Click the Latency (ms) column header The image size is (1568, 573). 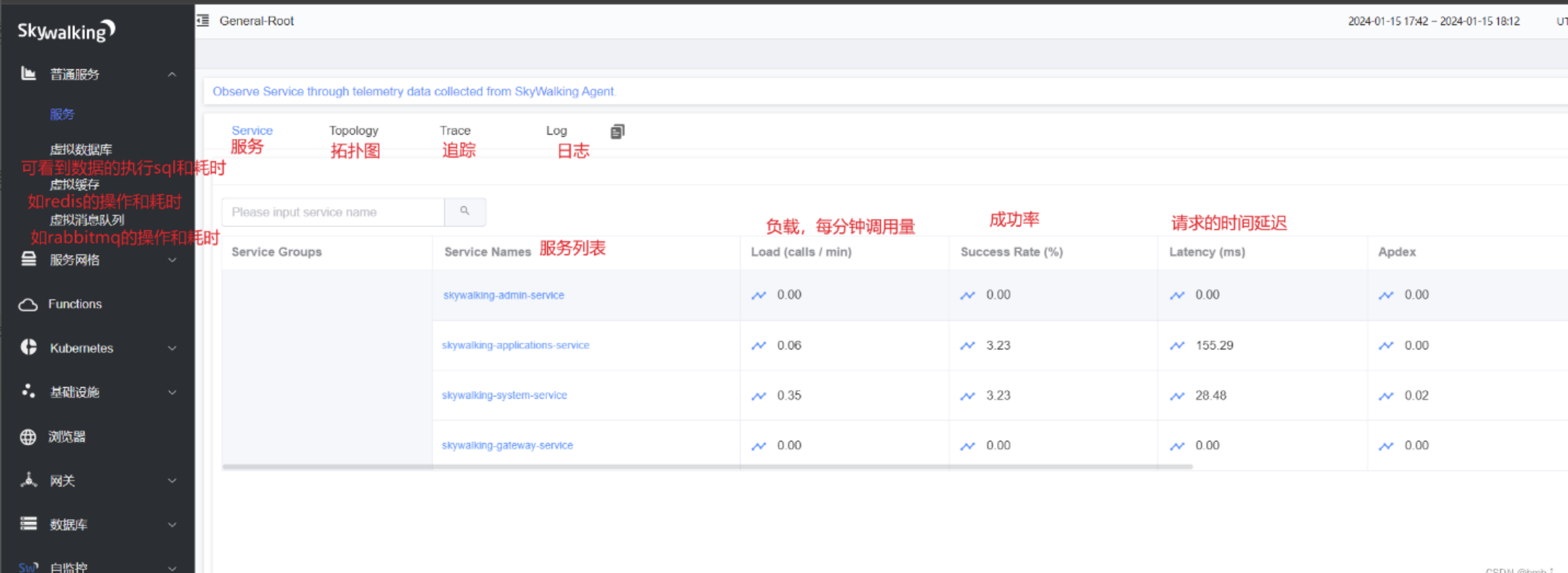coord(1207,252)
